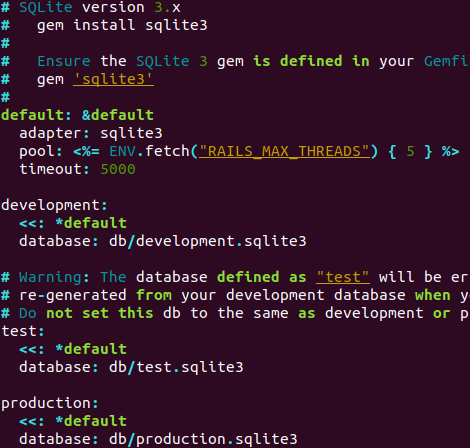Click the 'default:' key at line start

point(36,115)
